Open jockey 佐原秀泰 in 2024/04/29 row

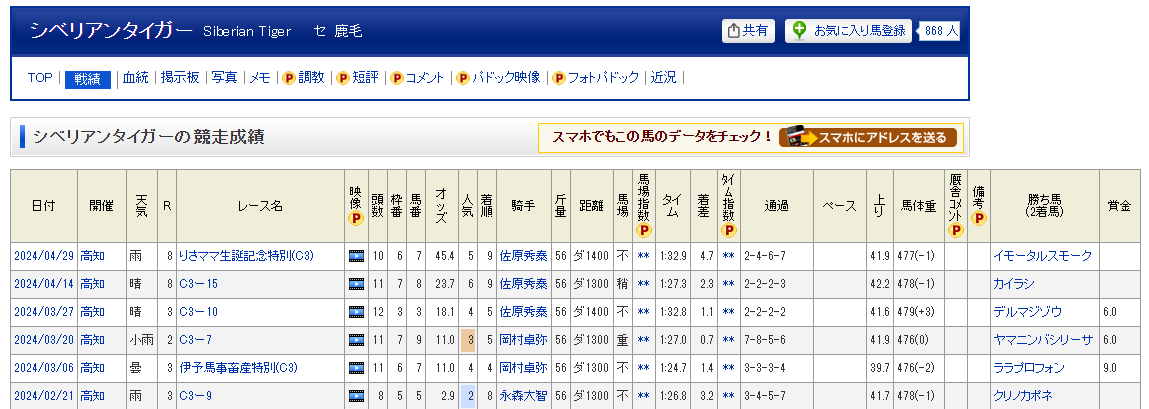tap(523, 256)
